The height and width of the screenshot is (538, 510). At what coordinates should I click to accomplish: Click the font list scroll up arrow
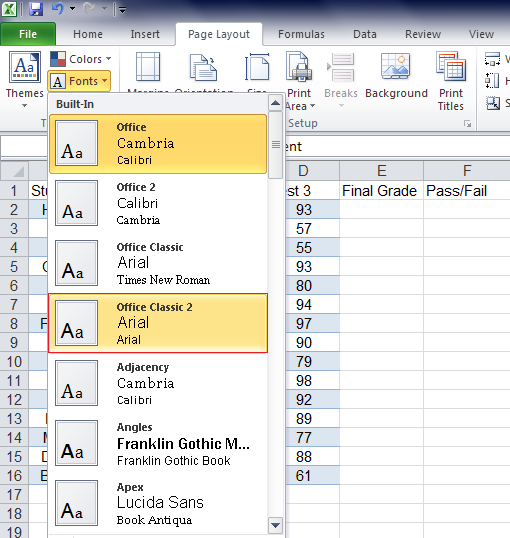point(275,103)
